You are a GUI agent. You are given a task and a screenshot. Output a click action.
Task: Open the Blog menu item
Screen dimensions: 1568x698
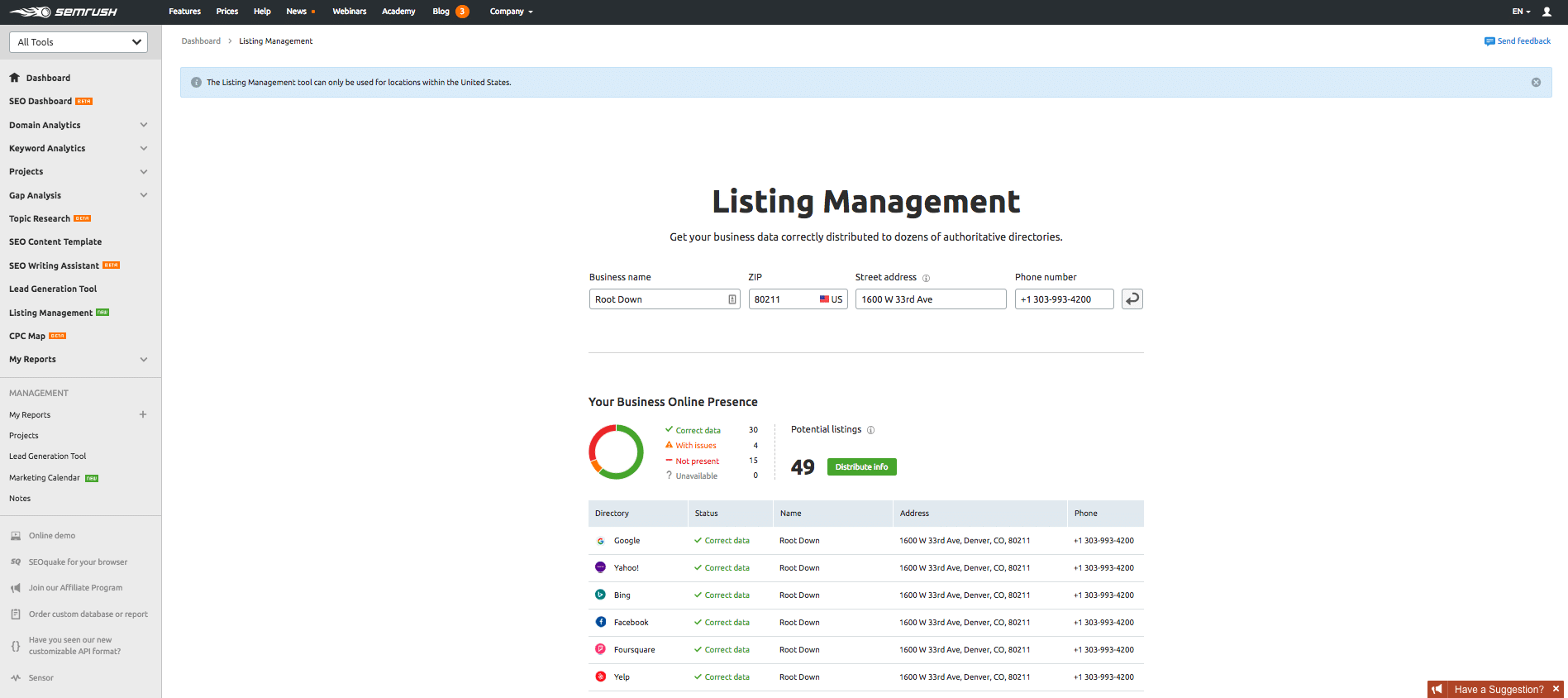[441, 12]
